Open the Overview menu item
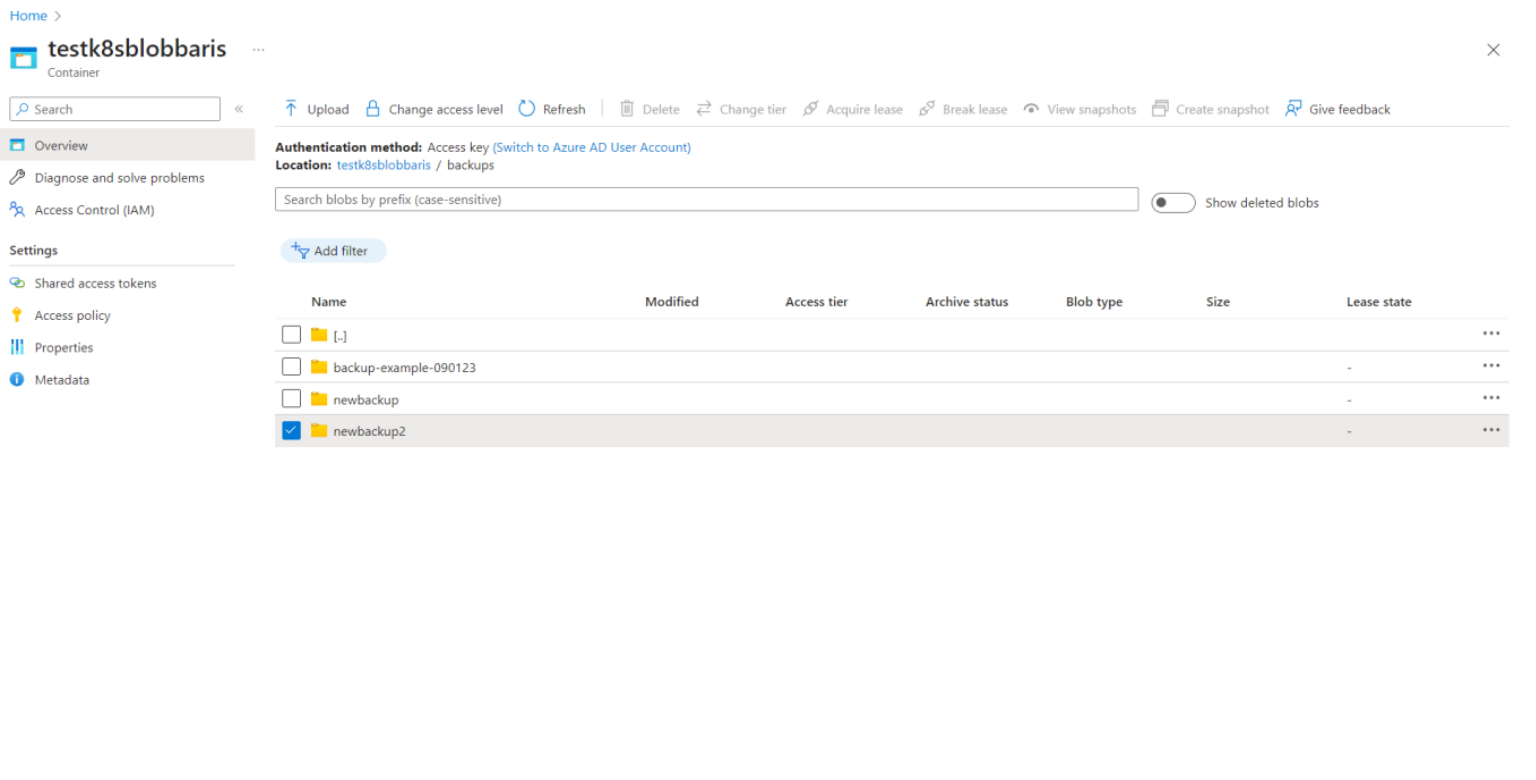The height and width of the screenshot is (780, 1536). point(61,145)
